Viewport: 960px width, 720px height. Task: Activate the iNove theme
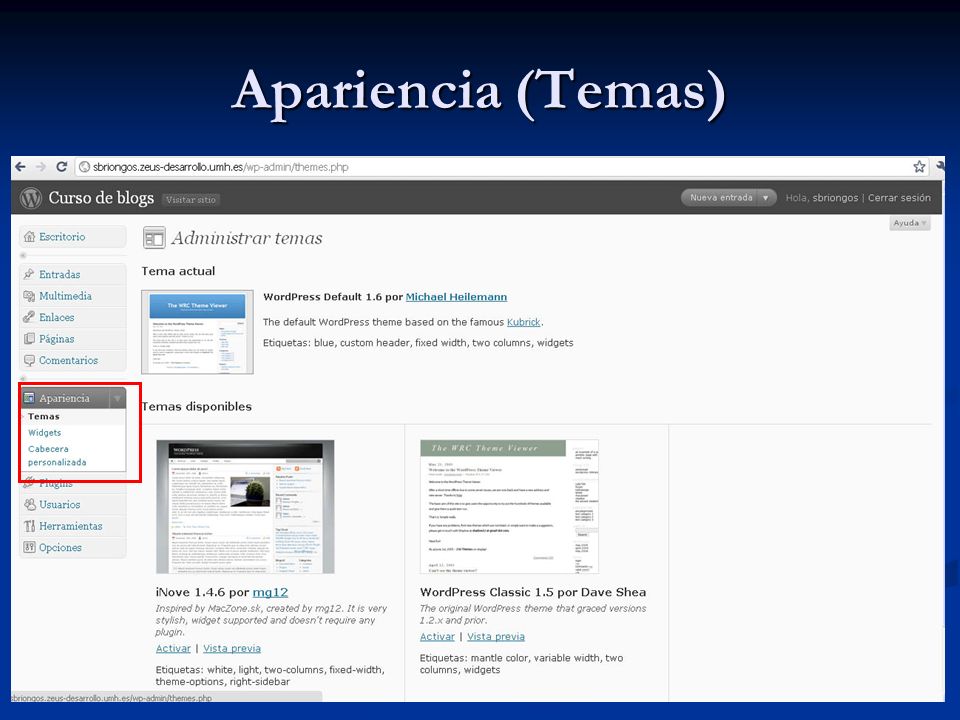click(173, 648)
